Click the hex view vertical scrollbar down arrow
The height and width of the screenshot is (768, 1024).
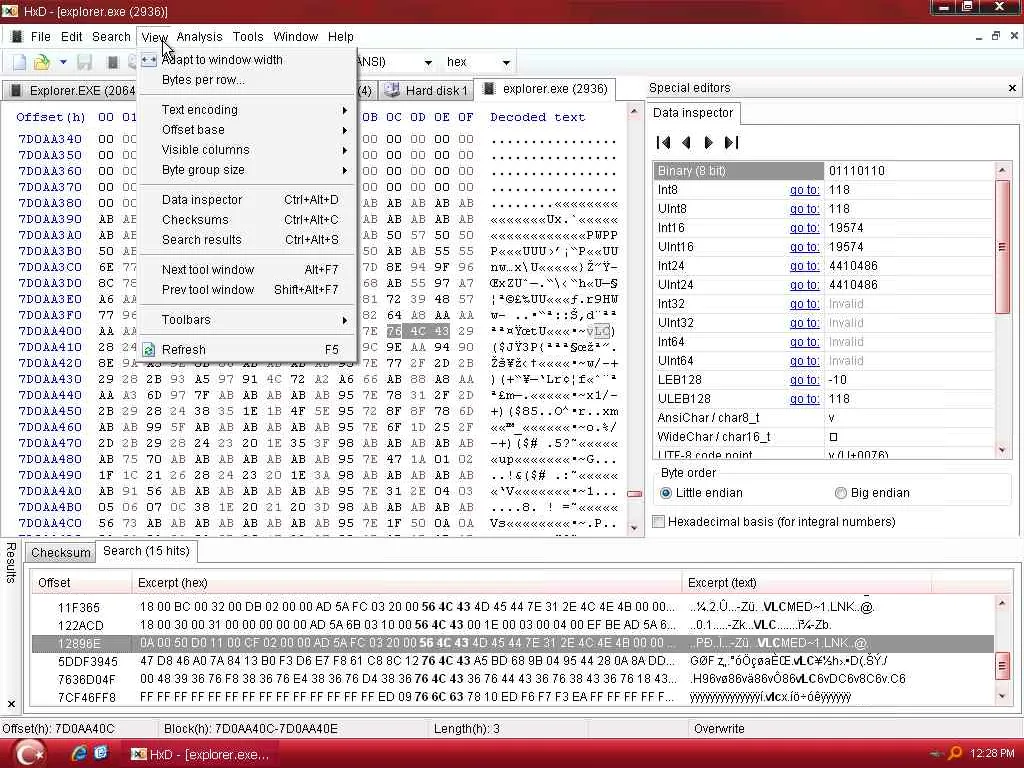[634, 528]
